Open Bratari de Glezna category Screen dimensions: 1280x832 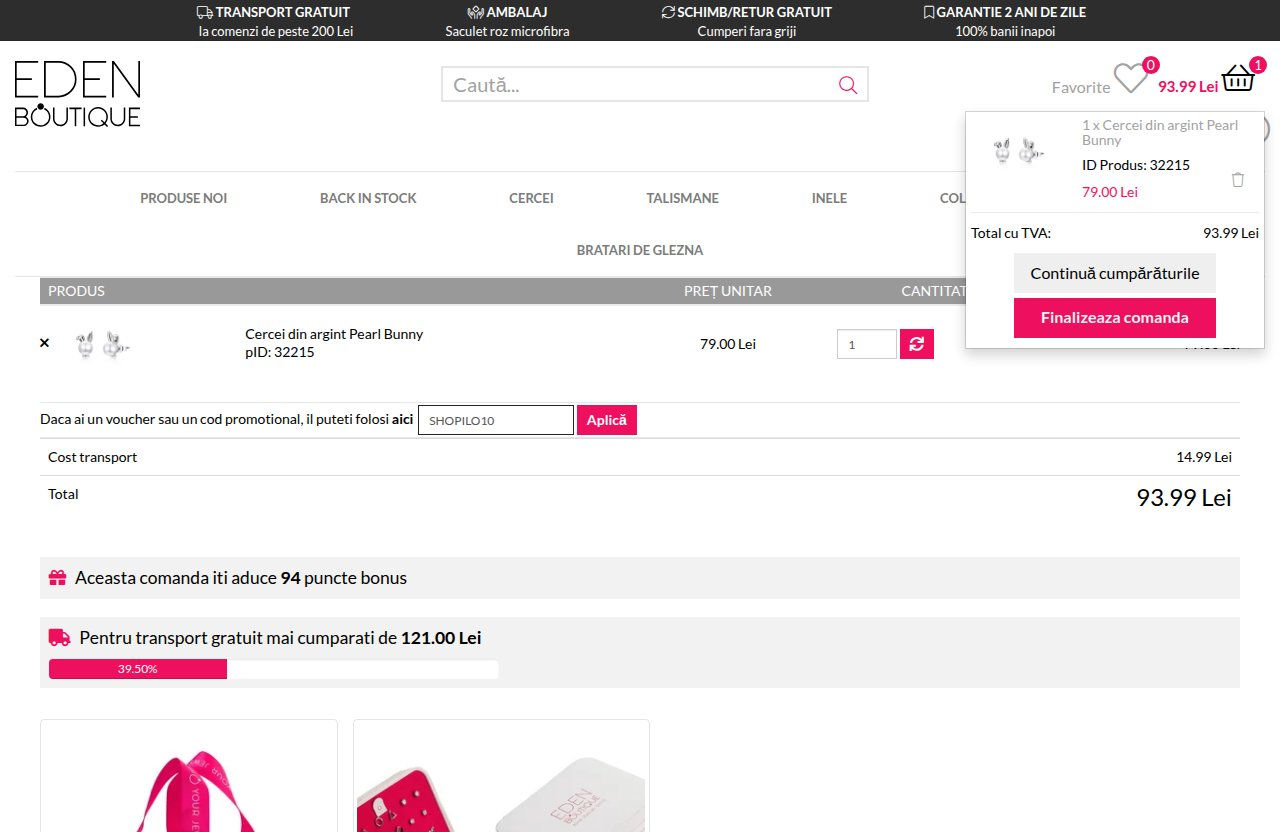640,250
